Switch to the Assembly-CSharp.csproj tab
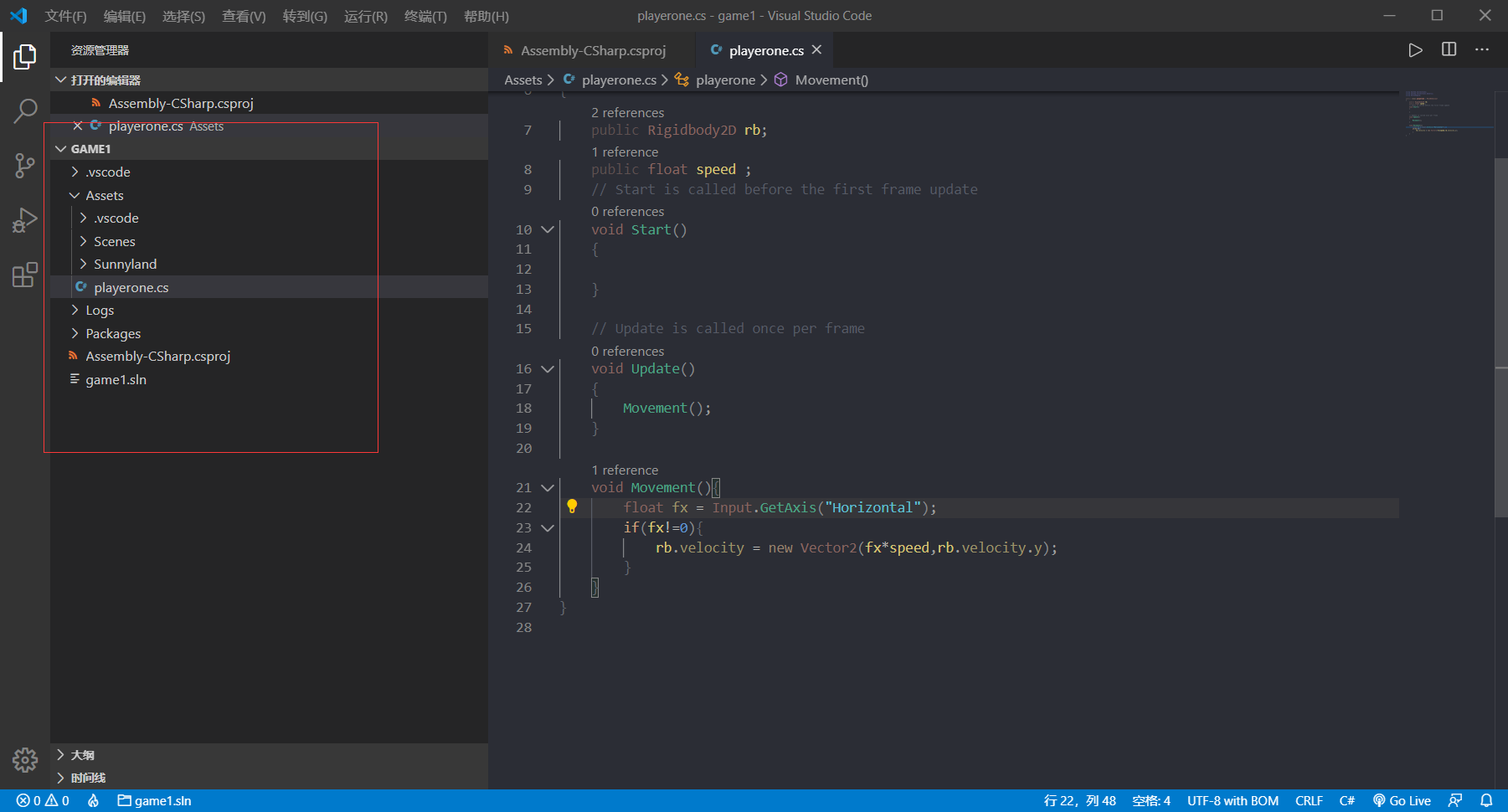 coord(593,49)
